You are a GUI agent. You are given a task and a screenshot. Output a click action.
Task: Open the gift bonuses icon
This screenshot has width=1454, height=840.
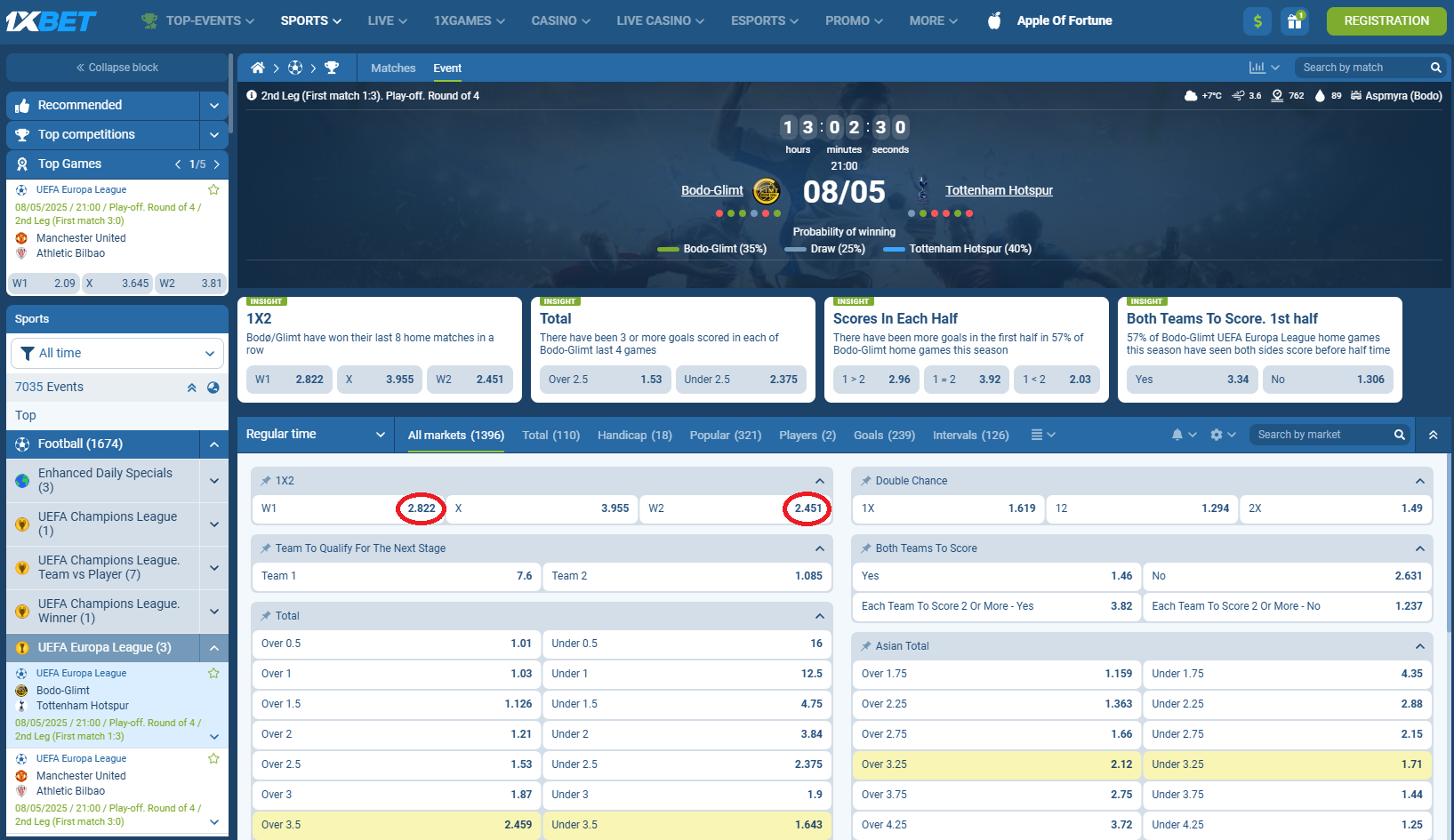(x=1295, y=20)
